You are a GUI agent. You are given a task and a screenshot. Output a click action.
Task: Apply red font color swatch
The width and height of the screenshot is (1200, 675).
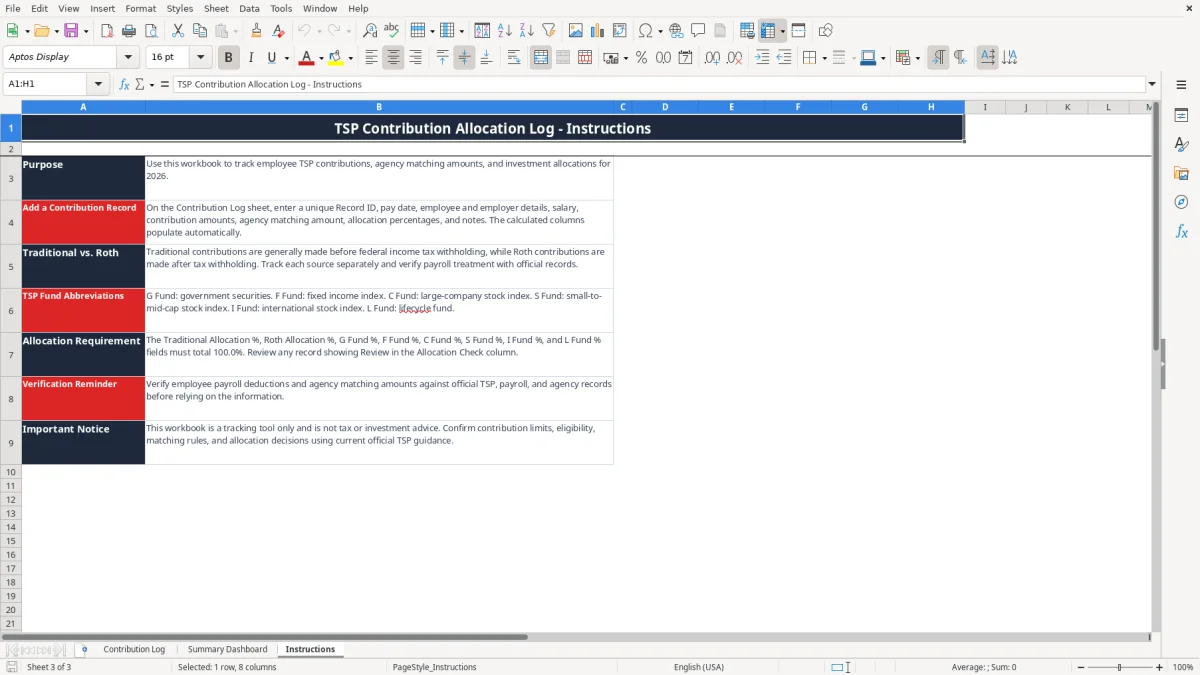[x=306, y=58]
